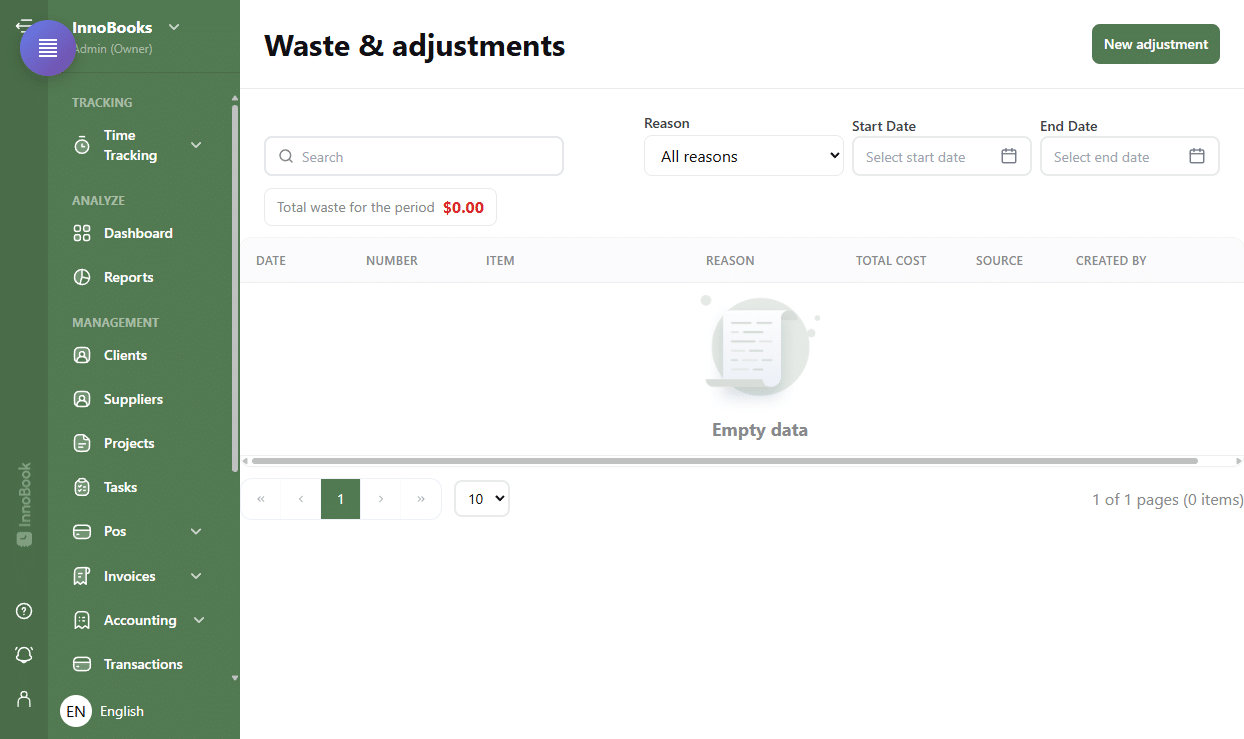Click the Accounting ledger icon
Viewport: 1244px width, 739px height.
(x=82, y=620)
